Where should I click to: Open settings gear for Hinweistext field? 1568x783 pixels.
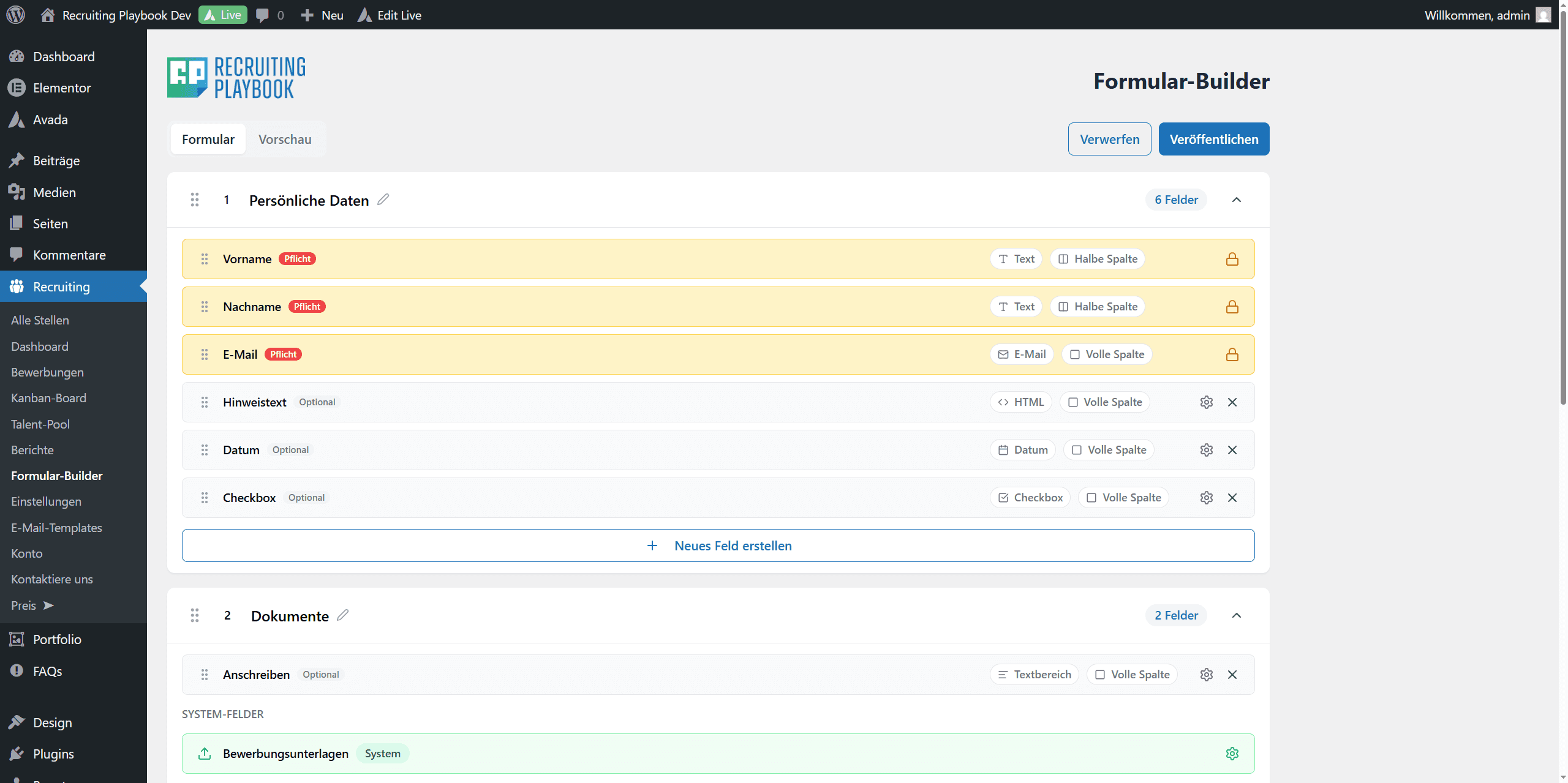[1206, 402]
